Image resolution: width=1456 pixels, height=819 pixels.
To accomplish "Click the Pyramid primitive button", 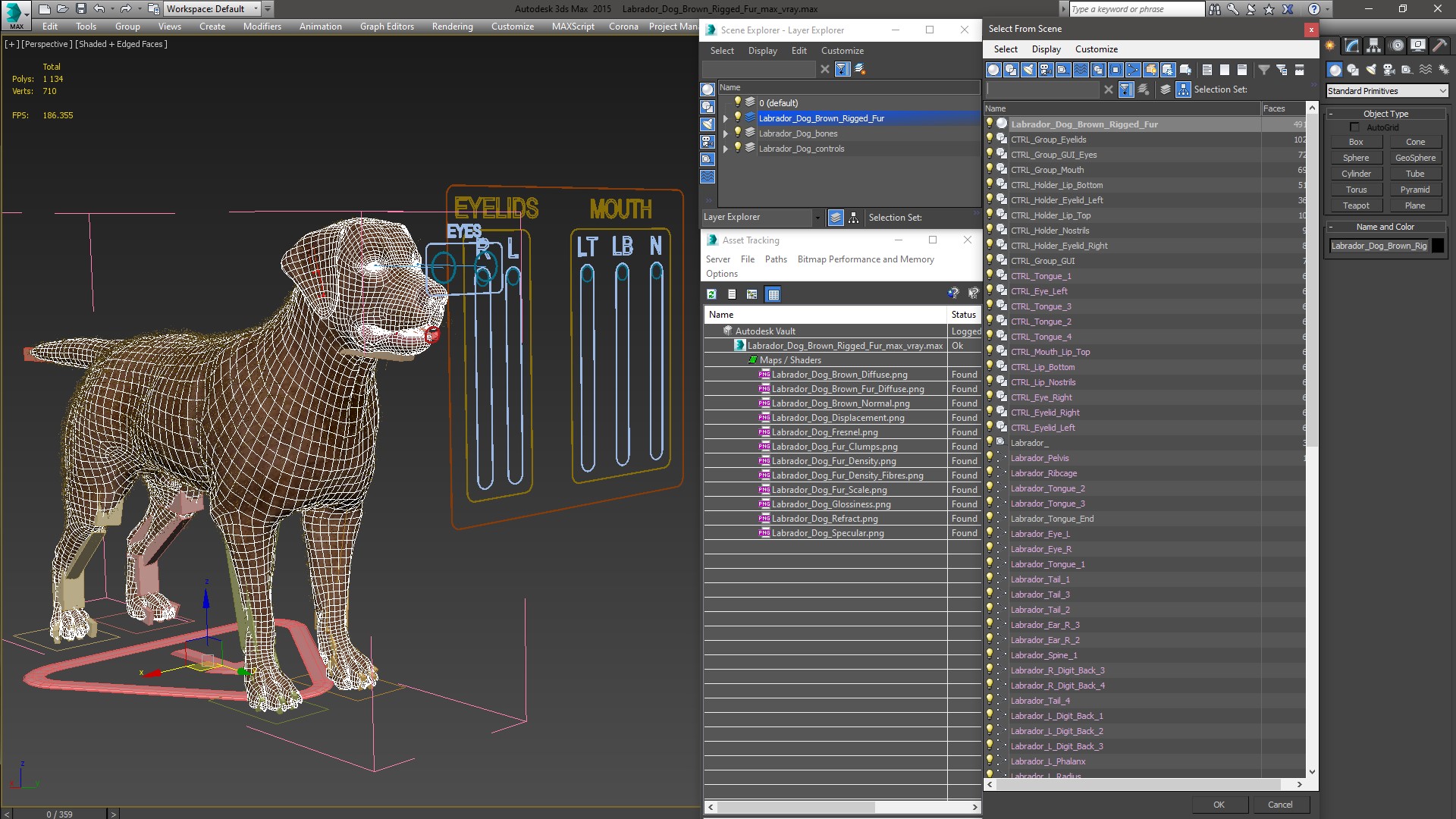I will 1415,190.
